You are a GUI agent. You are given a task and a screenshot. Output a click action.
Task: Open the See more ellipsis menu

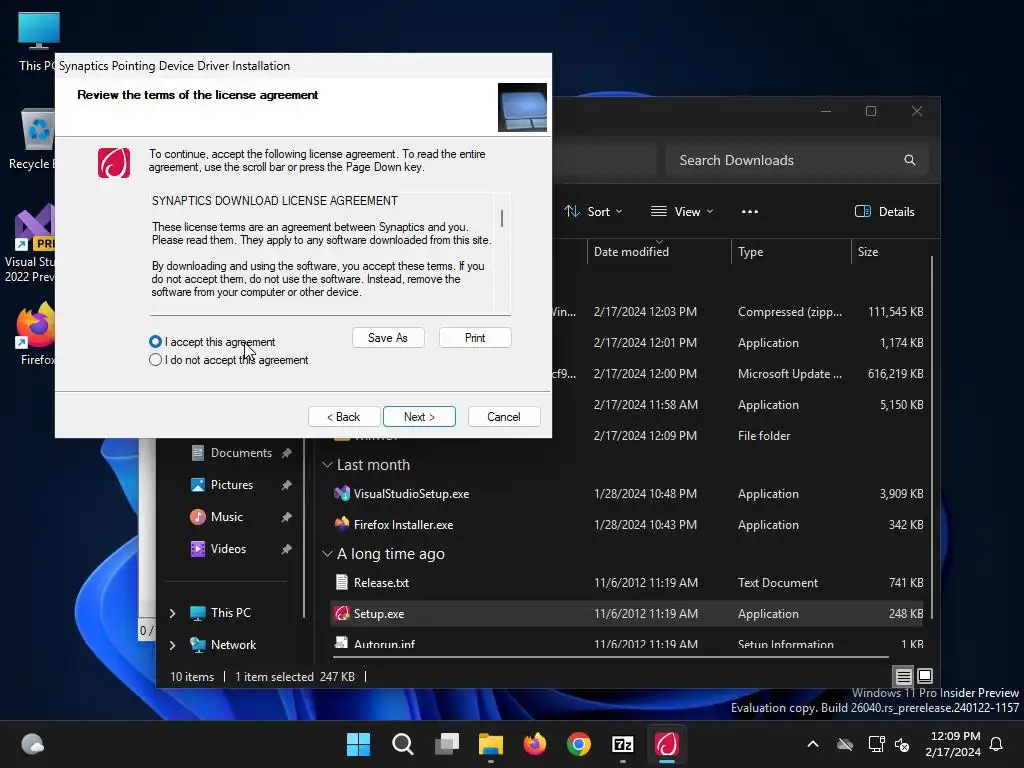(750, 212)
